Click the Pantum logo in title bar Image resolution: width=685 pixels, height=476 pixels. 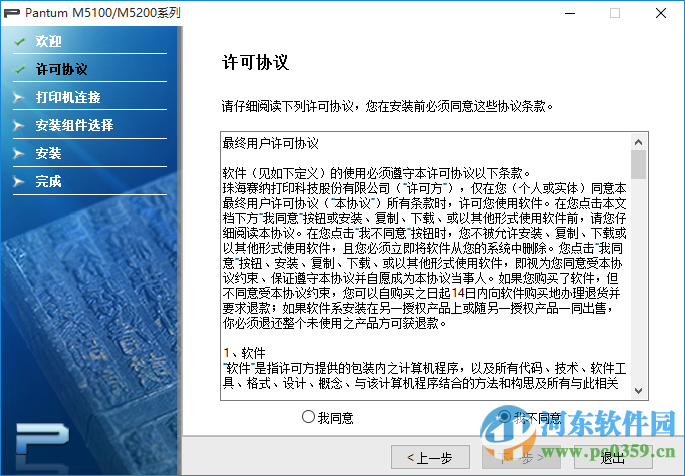coord(12,13)
